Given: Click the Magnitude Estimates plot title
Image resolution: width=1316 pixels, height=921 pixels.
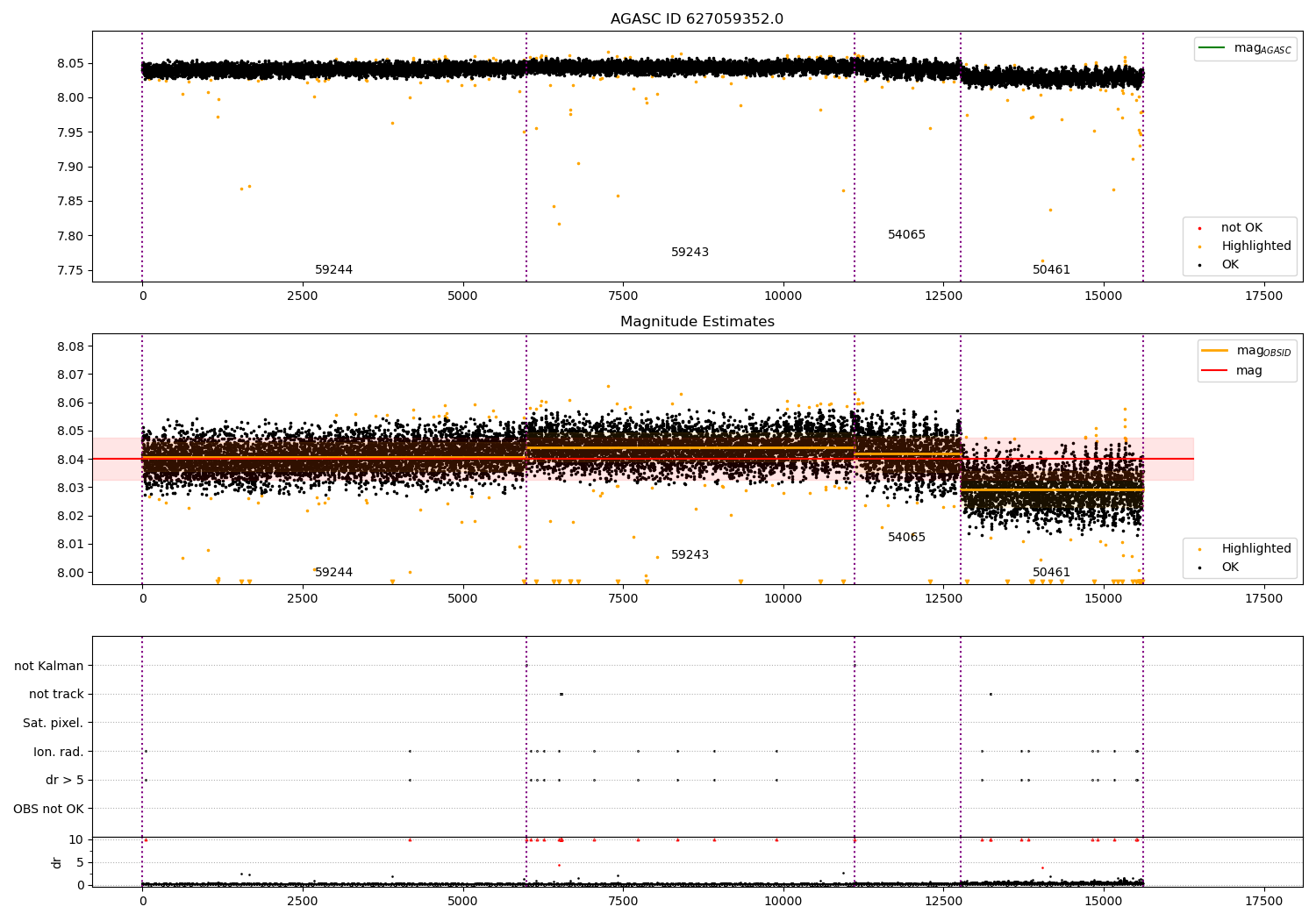Looking at the screenshot, I should 697,322.
